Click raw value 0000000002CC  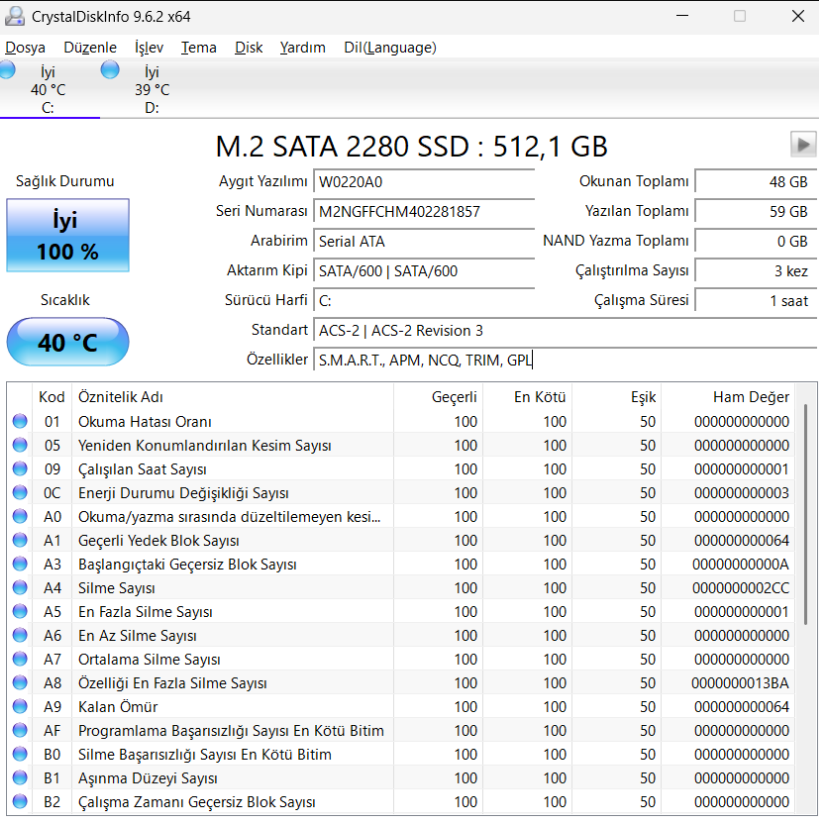(x=740, y=588)
